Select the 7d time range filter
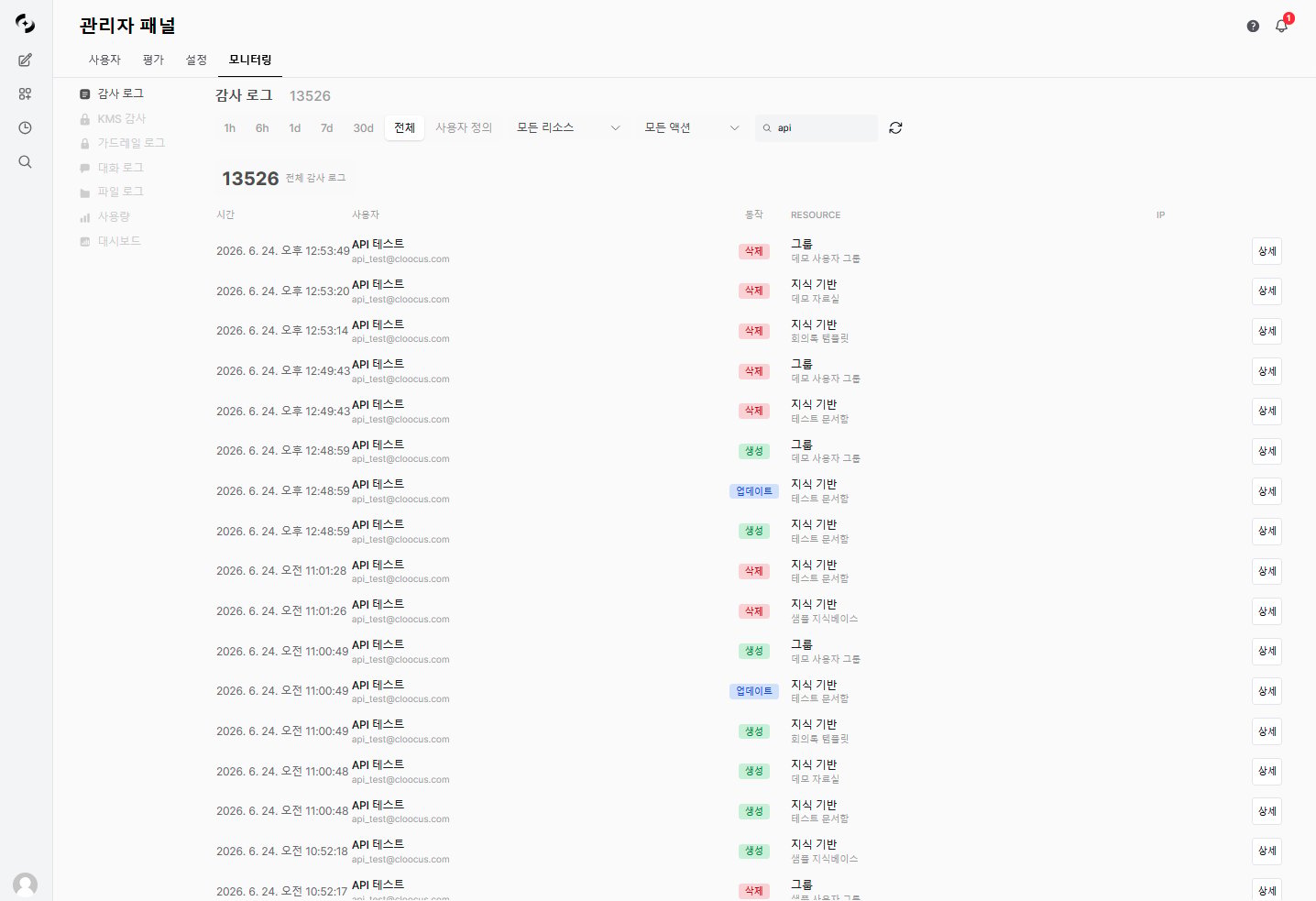This screenshot has height=901, width=1316. click(x=327, y=128)
